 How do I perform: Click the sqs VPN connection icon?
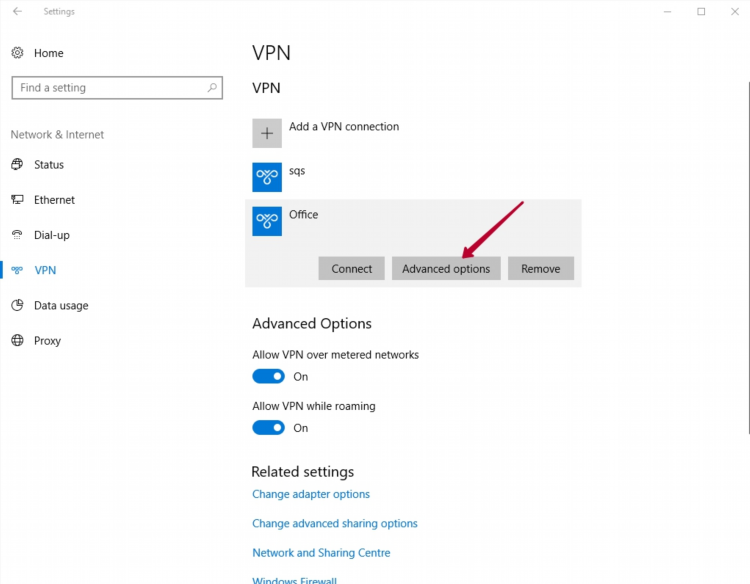[x=267, y=177]
